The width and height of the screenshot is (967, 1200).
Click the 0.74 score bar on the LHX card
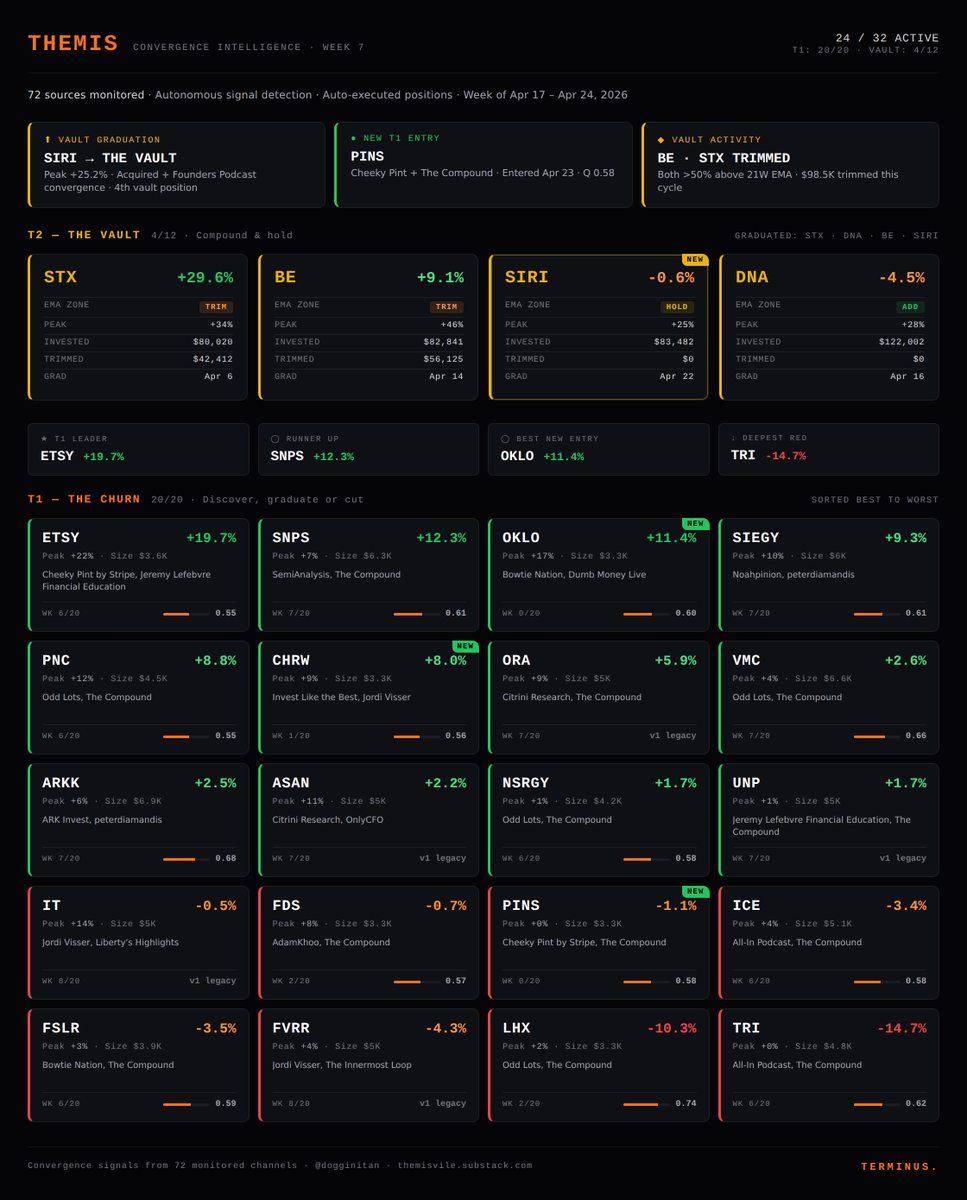point(647,1104)
